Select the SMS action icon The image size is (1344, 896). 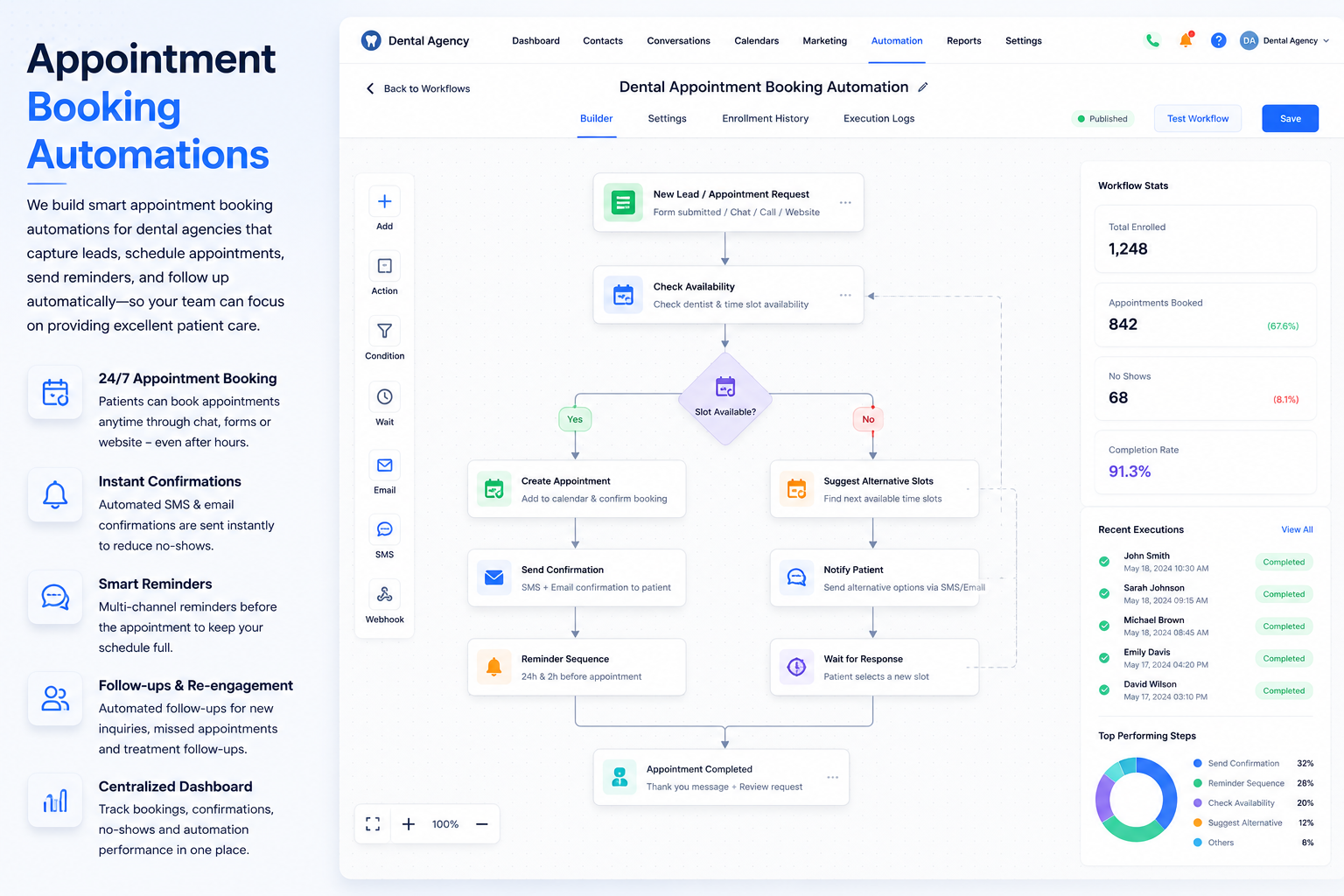tap(384, 530)
